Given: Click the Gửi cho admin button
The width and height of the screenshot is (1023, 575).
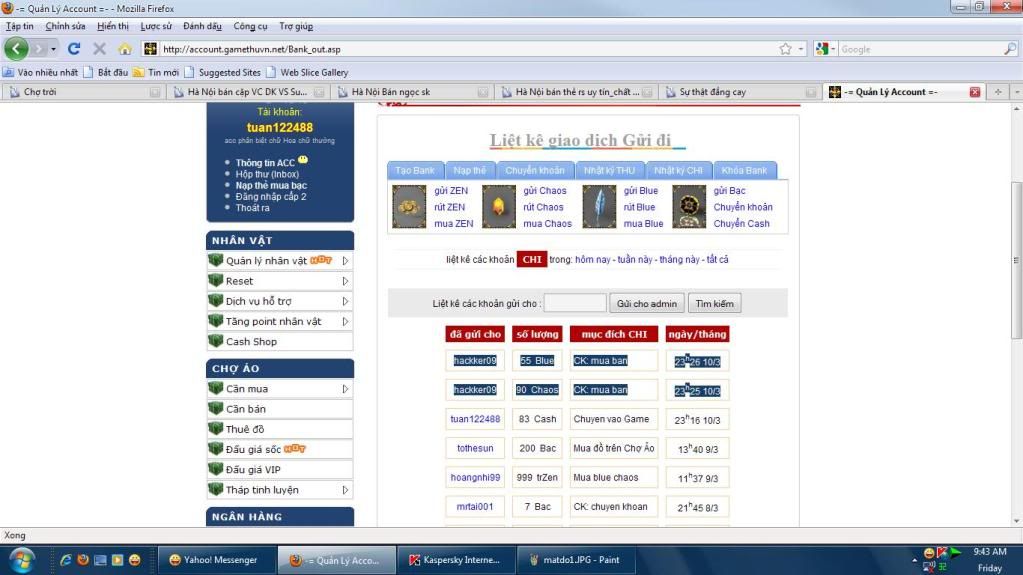Looking at the screenshot, I should 647,303.
